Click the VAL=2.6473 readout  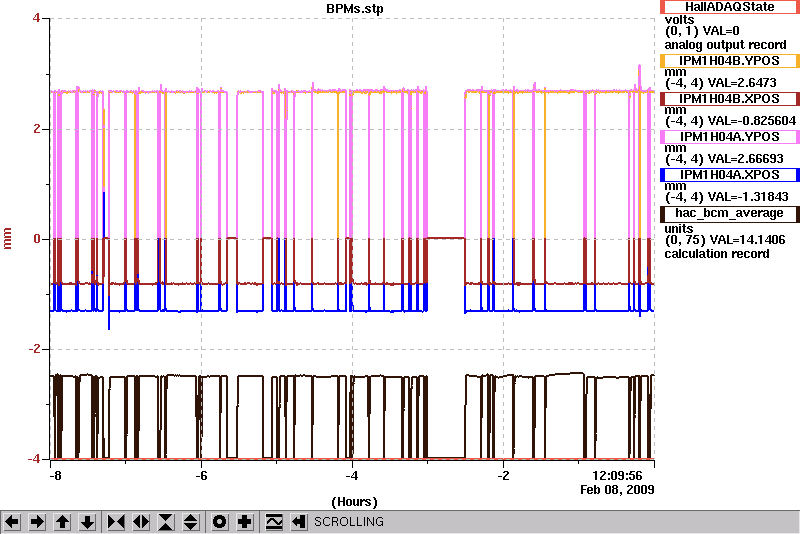pyautogui.click(x=742, y=83)
